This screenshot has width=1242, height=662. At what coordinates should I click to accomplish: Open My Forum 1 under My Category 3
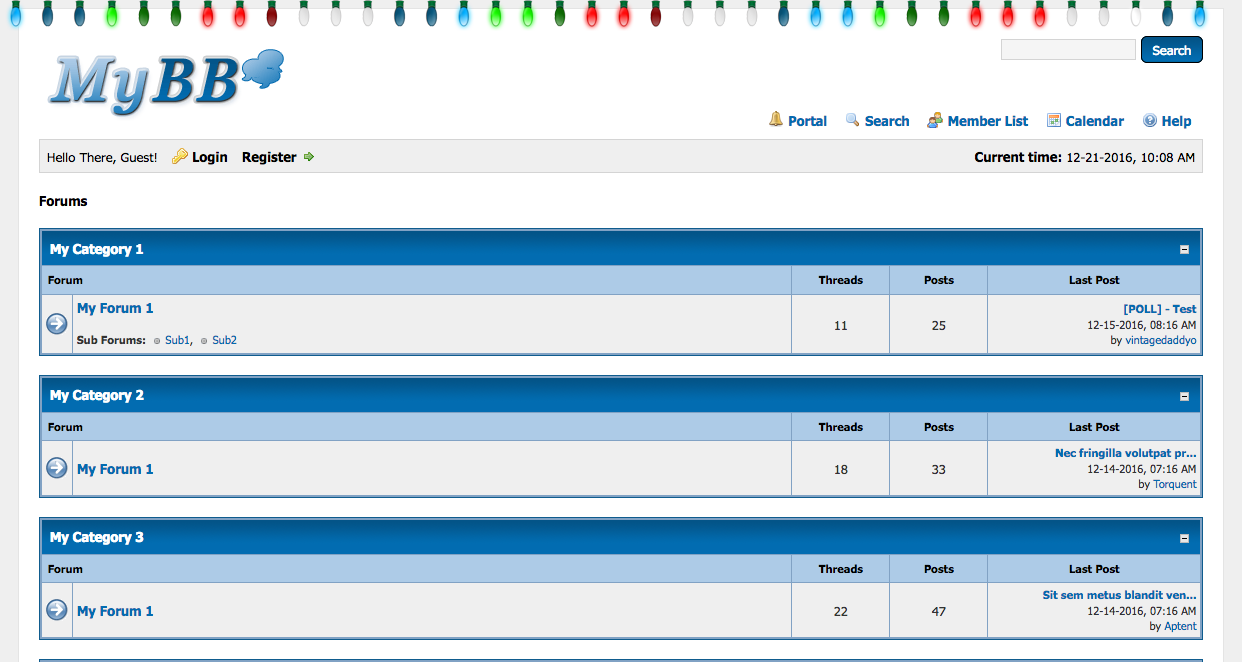tap(115, 611)
